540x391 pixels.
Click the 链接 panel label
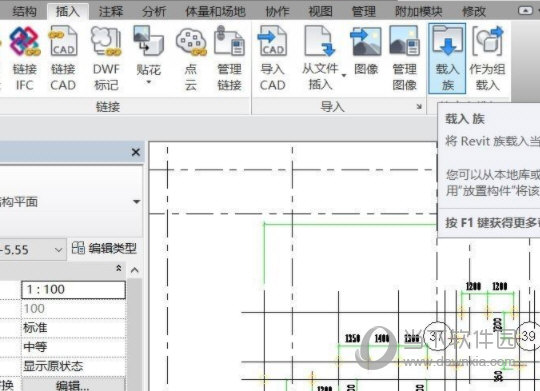[108, 107]
